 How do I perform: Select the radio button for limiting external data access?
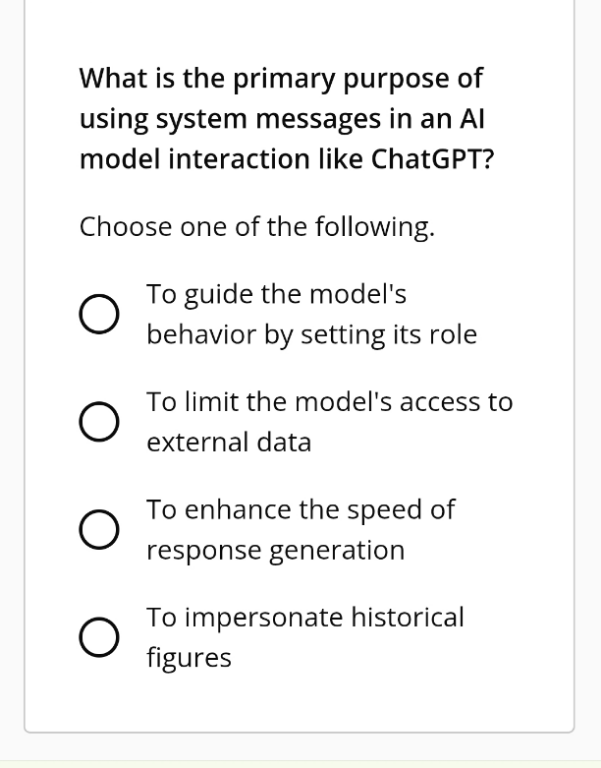pos(99,422)
